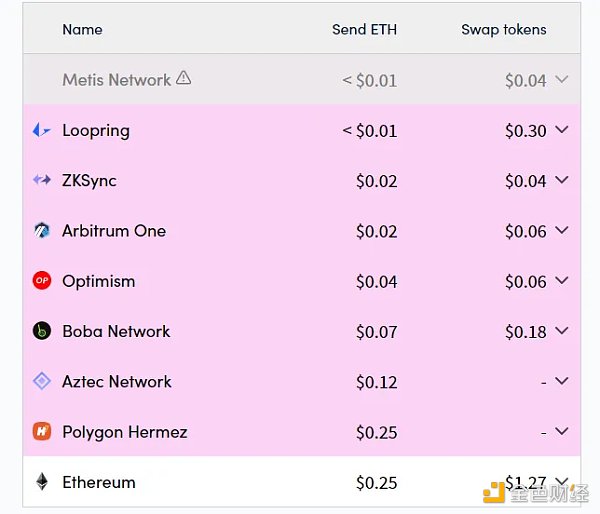Open the Boba Network name link
The height and width of the screenshot is (514, 600).
pos(116,331)
